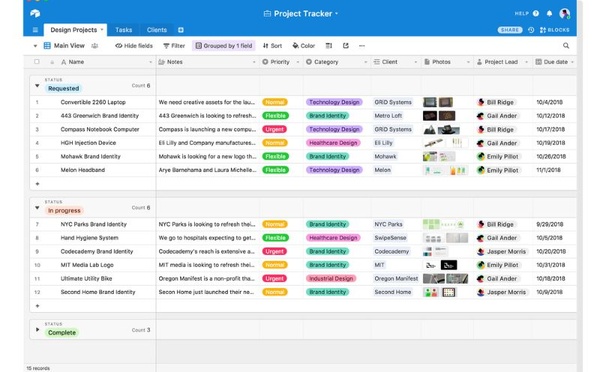Open photo thumbnail for Convertible 2260 Laptop
600x372 pixels.
[430, 102]
